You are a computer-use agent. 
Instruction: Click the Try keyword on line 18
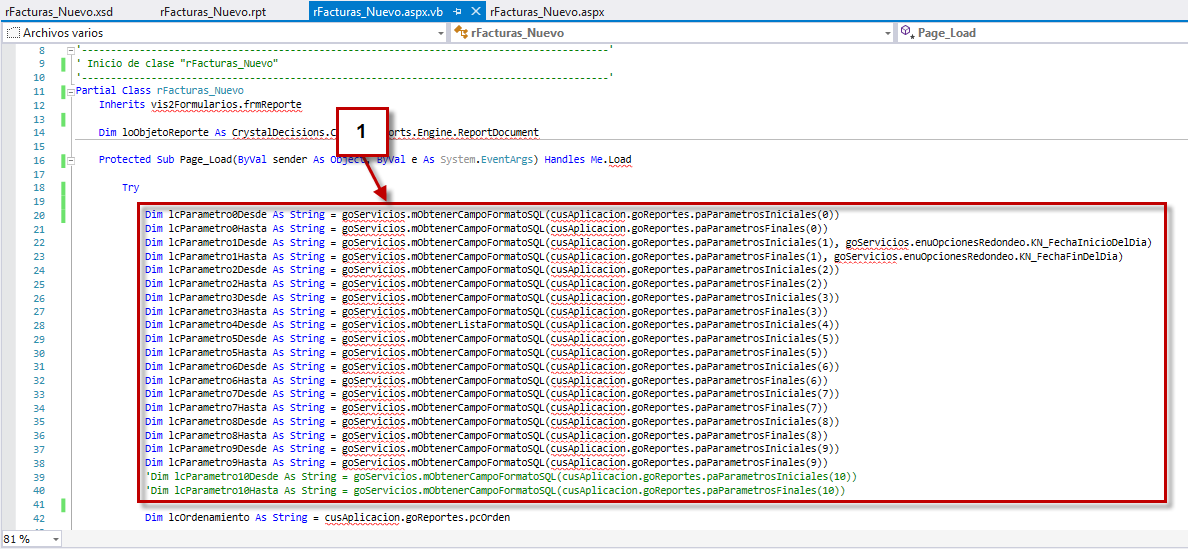[130, 188]
